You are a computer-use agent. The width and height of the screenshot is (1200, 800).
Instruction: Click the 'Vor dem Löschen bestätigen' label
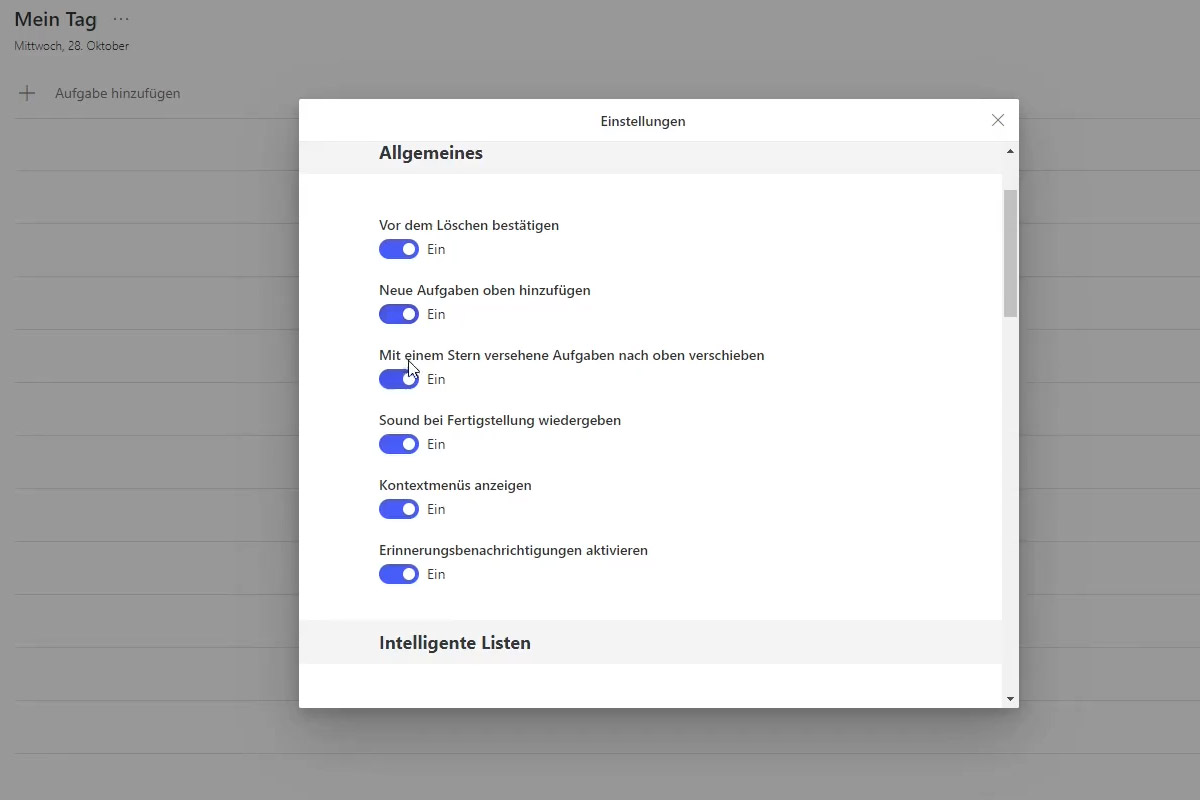pos(469,225)
